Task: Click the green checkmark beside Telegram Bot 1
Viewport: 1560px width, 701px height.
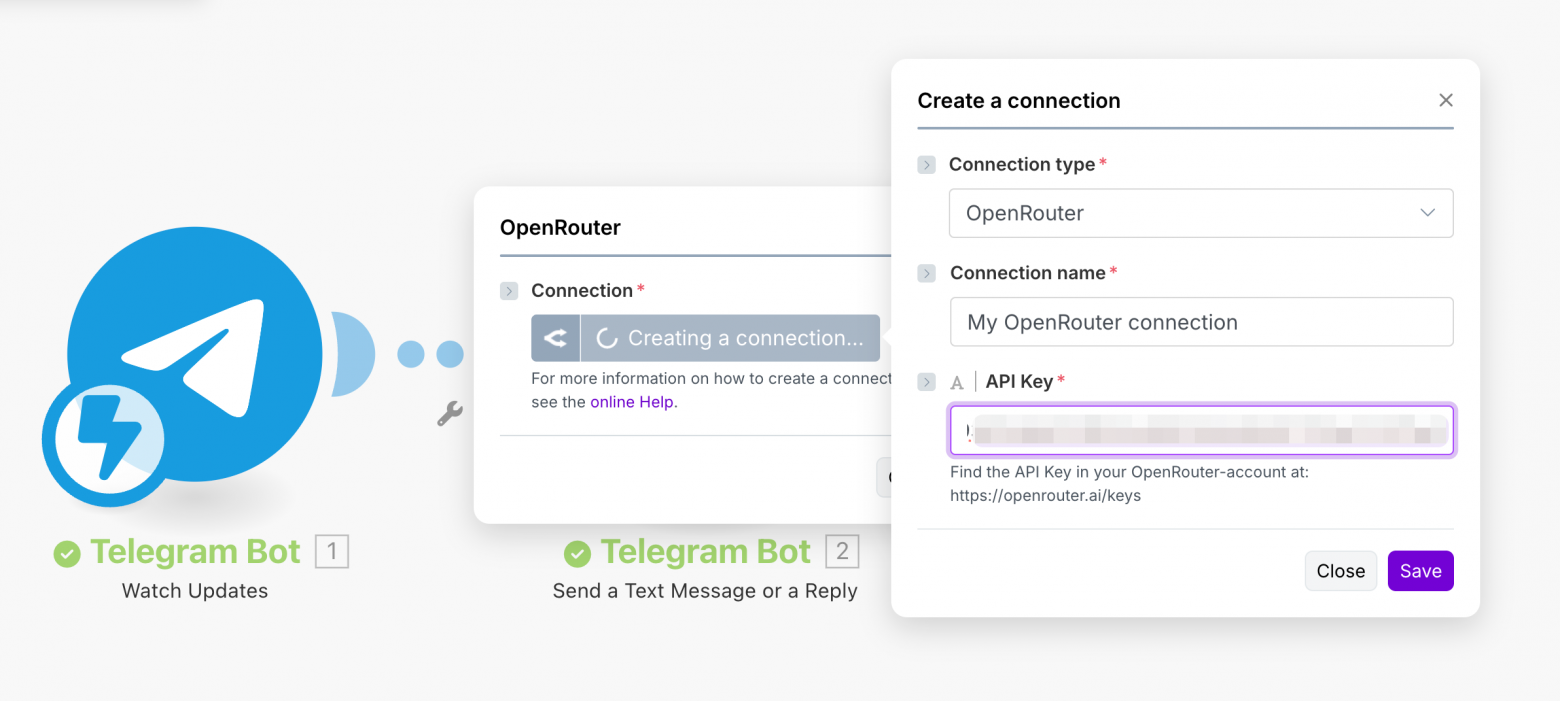Action: tap(66, 551)
